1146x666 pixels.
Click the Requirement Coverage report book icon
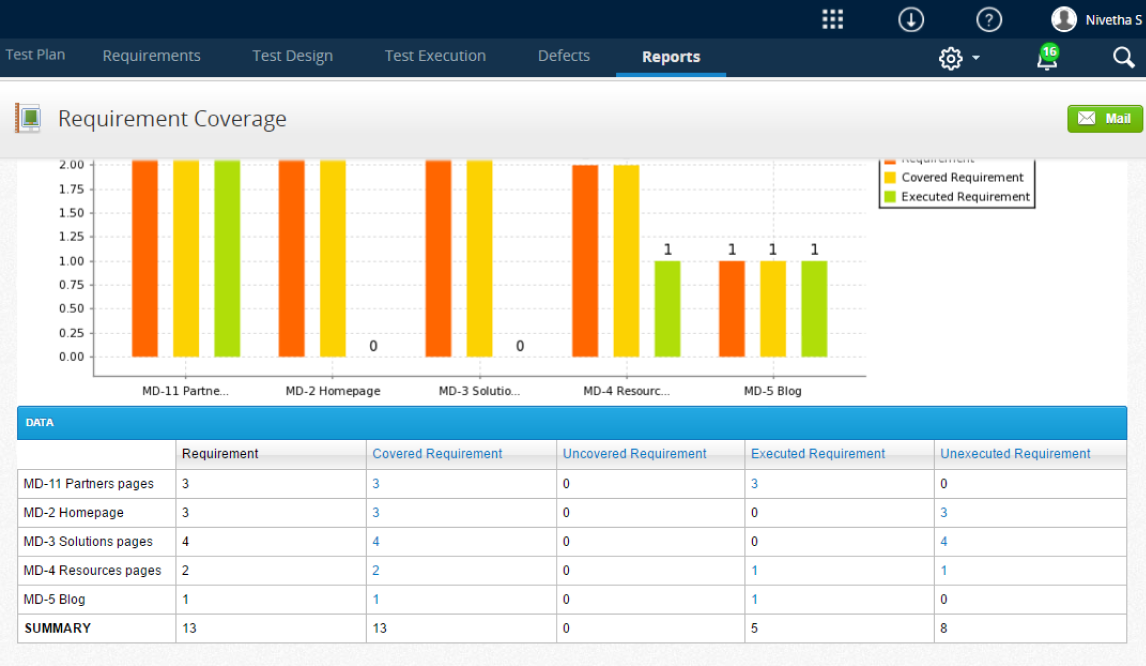tap(27, 119)
